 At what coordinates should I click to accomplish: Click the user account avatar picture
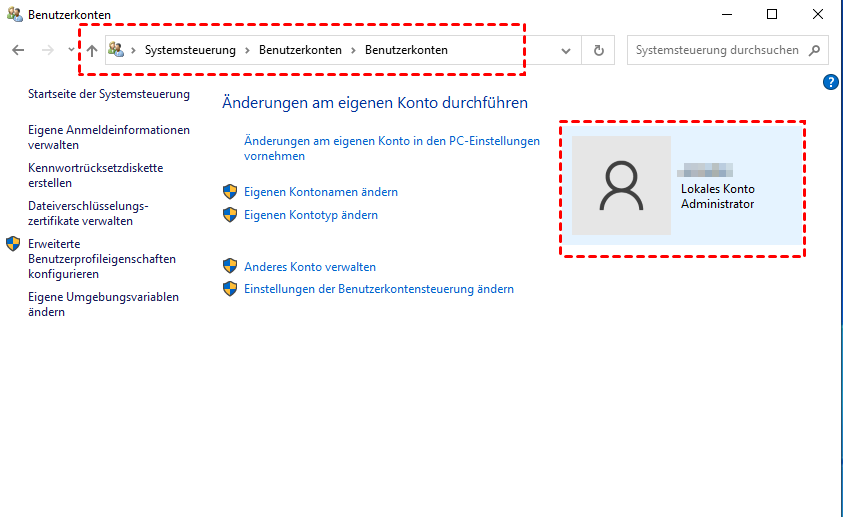coord(621,186)
